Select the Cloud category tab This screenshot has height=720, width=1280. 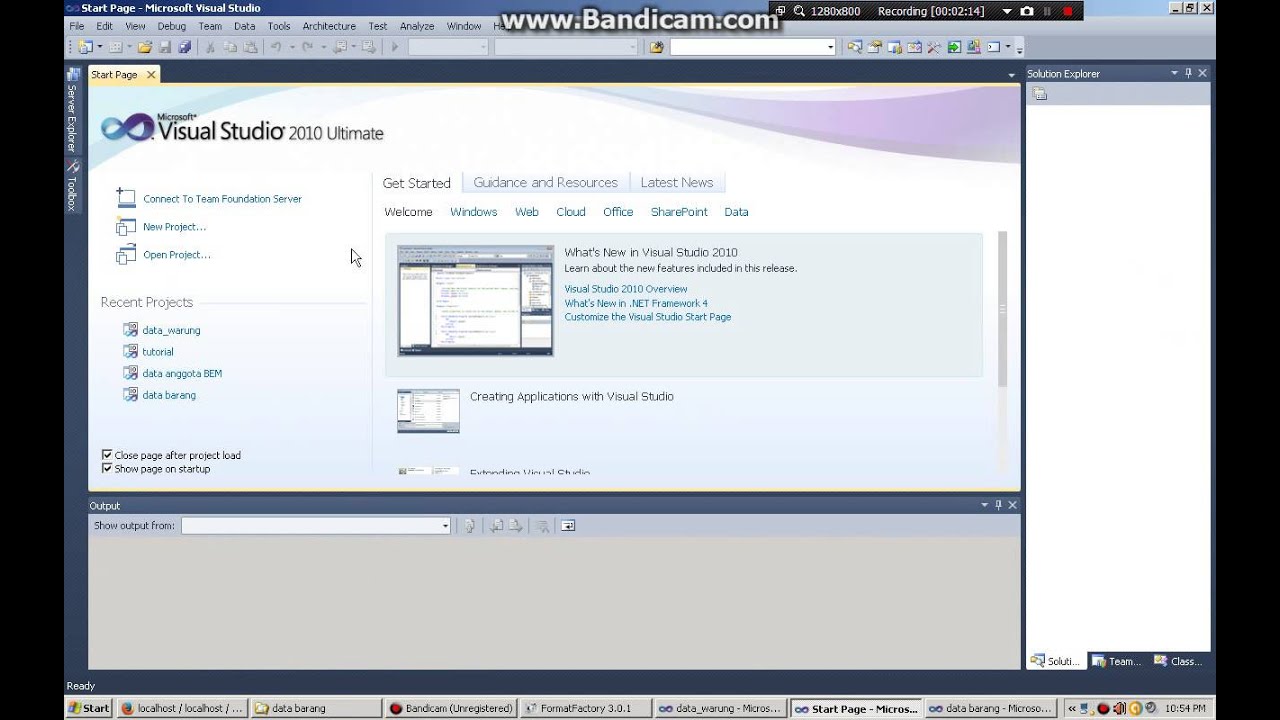click(x=571, y=212)
